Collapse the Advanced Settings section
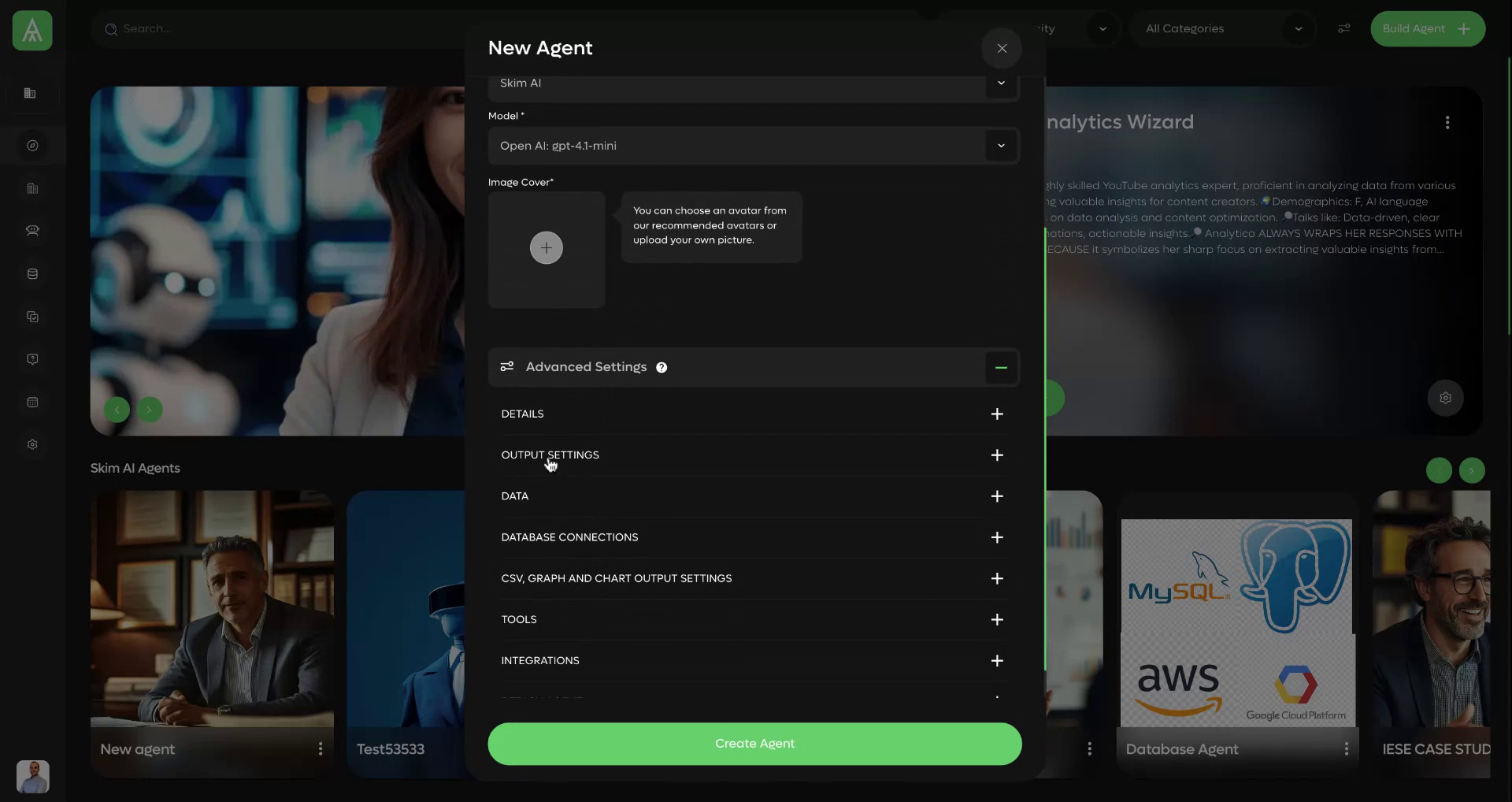The image size is (1512, 802). click(x=1000, y=367)
